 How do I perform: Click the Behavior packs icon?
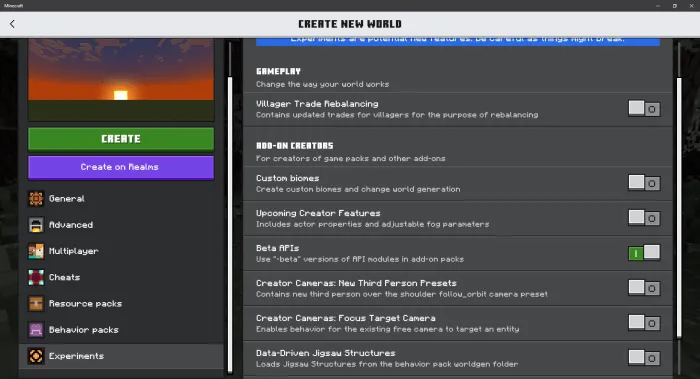pos(36,330)
